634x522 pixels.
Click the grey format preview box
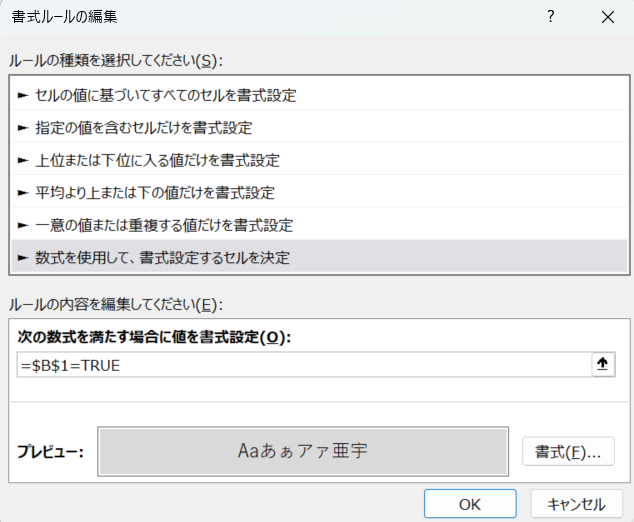pyautogui.click(x=303, y=451)
